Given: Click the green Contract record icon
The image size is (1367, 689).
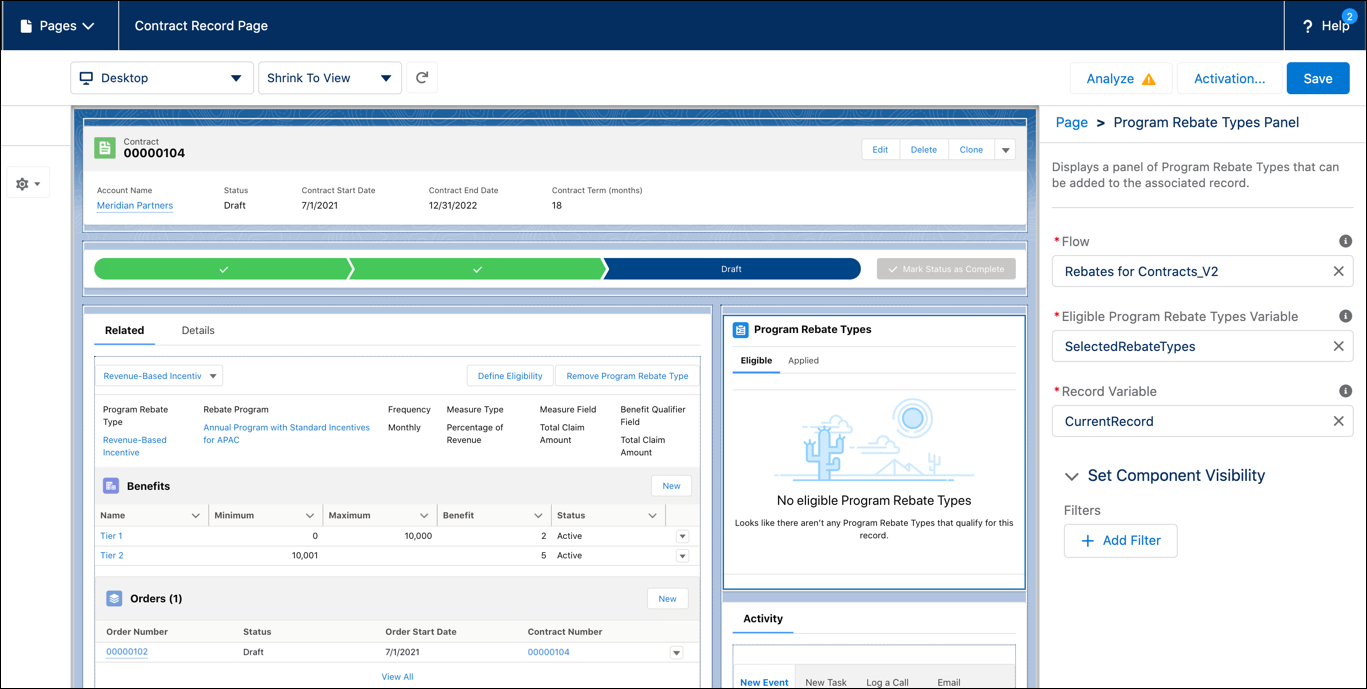Looking at the screenshot, I should click(x=105, y=147).
